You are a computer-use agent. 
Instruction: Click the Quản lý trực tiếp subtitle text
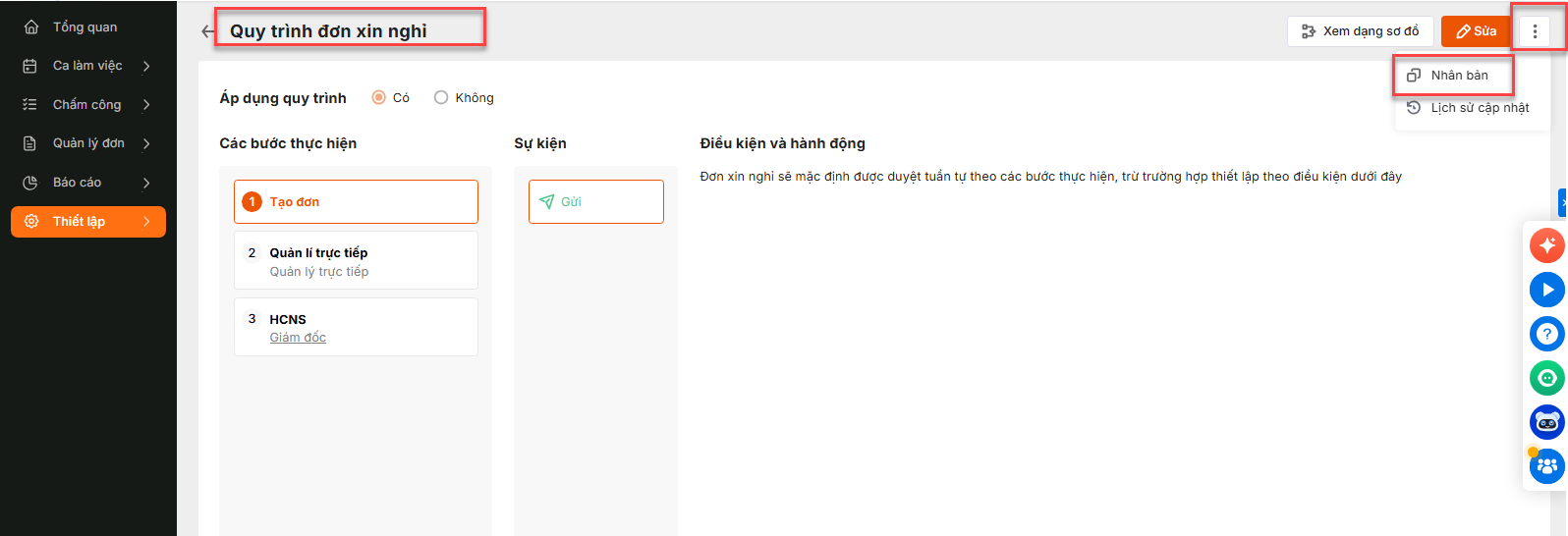[319, 272]
